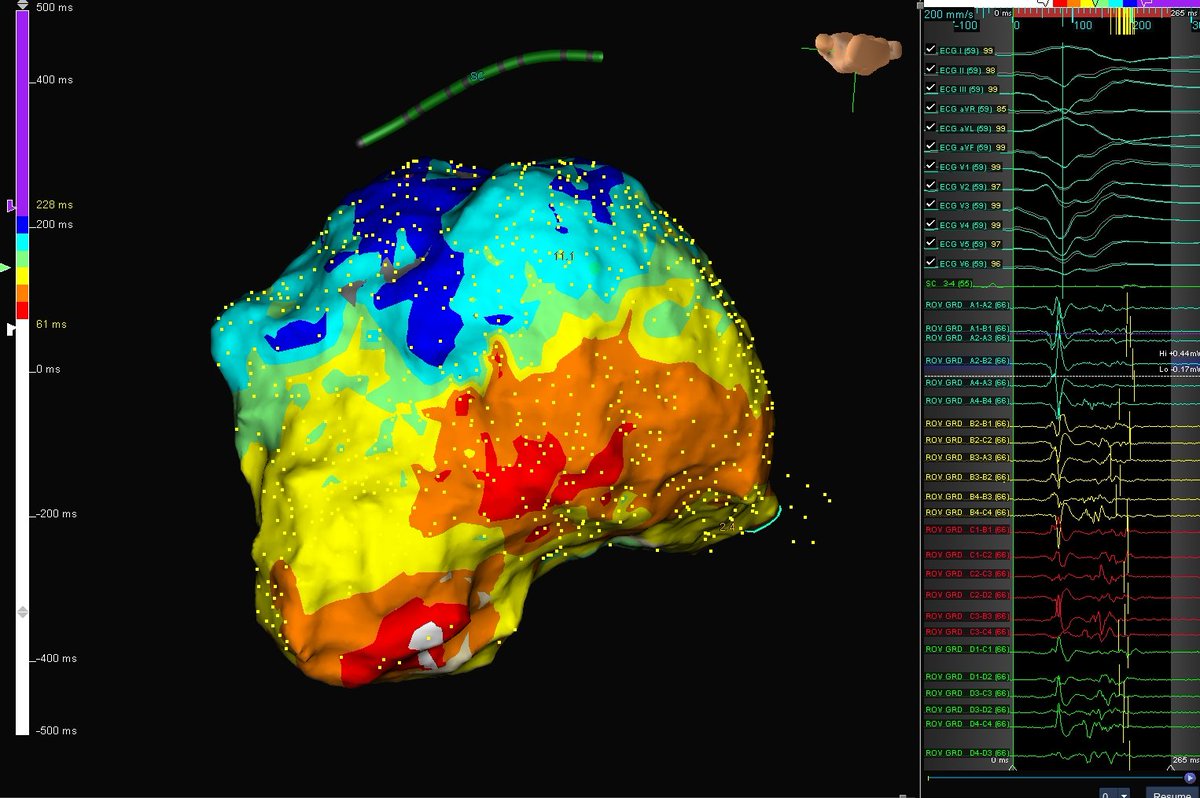Select the ROV GRD B4-B3 channel label

point(967,496)
